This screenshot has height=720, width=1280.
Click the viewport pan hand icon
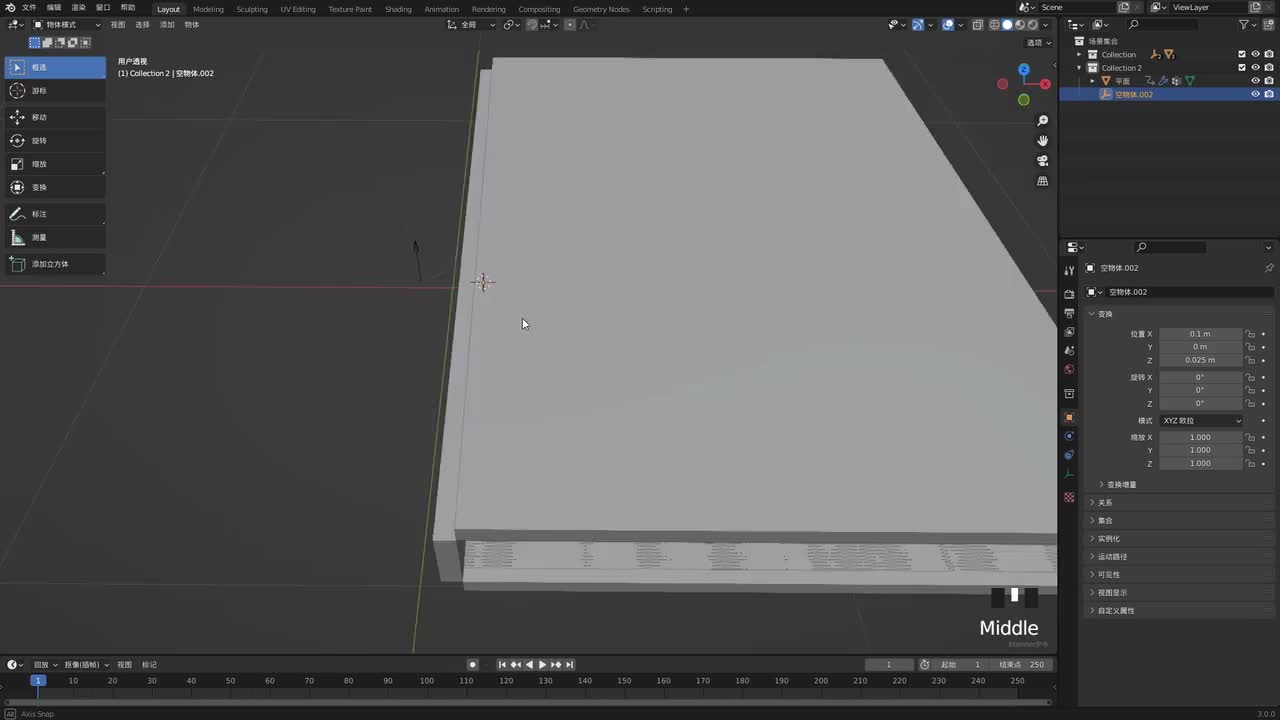[1043, 141]
